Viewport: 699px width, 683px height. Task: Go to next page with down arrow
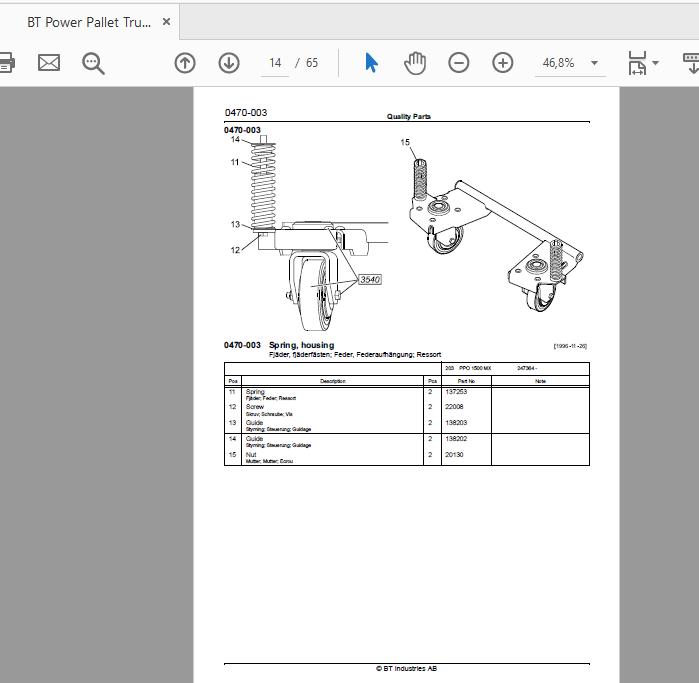(229, 63)
